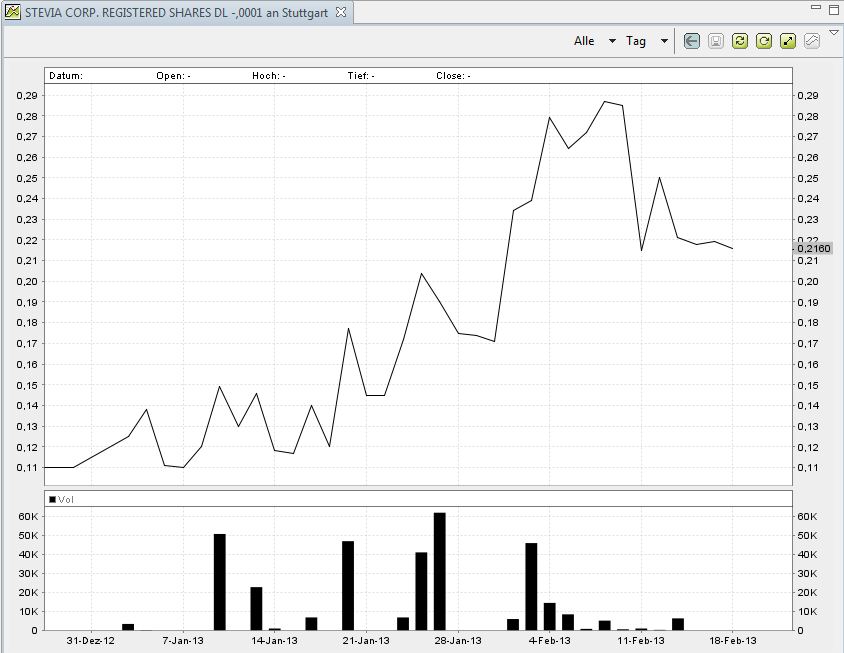Viewport: 844px width, 653px height.
Task: Click the Vol legend square in volume panel
Action: click(53, 497)
